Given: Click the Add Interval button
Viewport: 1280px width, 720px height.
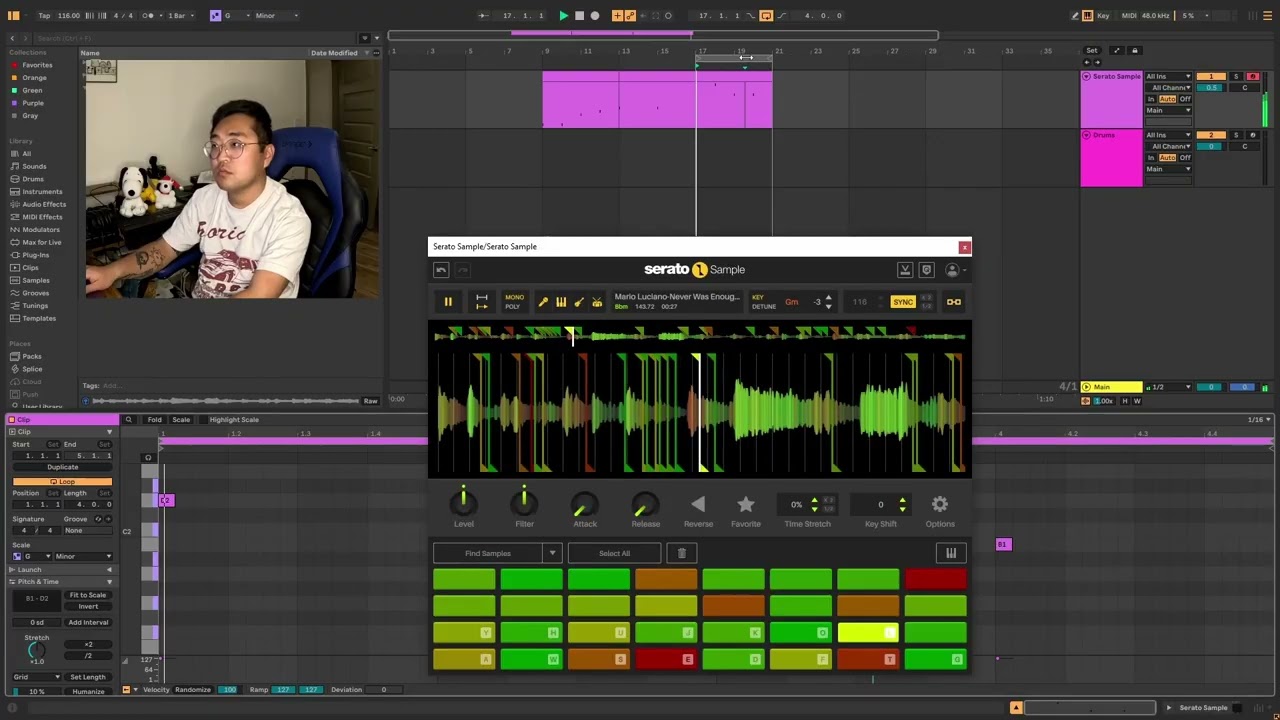Looking at the screenshot, I should (x=88, y=622).
